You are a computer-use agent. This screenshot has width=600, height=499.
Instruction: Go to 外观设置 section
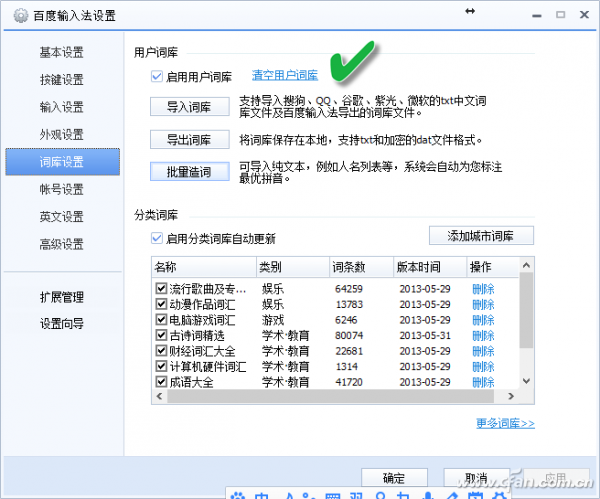point(62,135)
